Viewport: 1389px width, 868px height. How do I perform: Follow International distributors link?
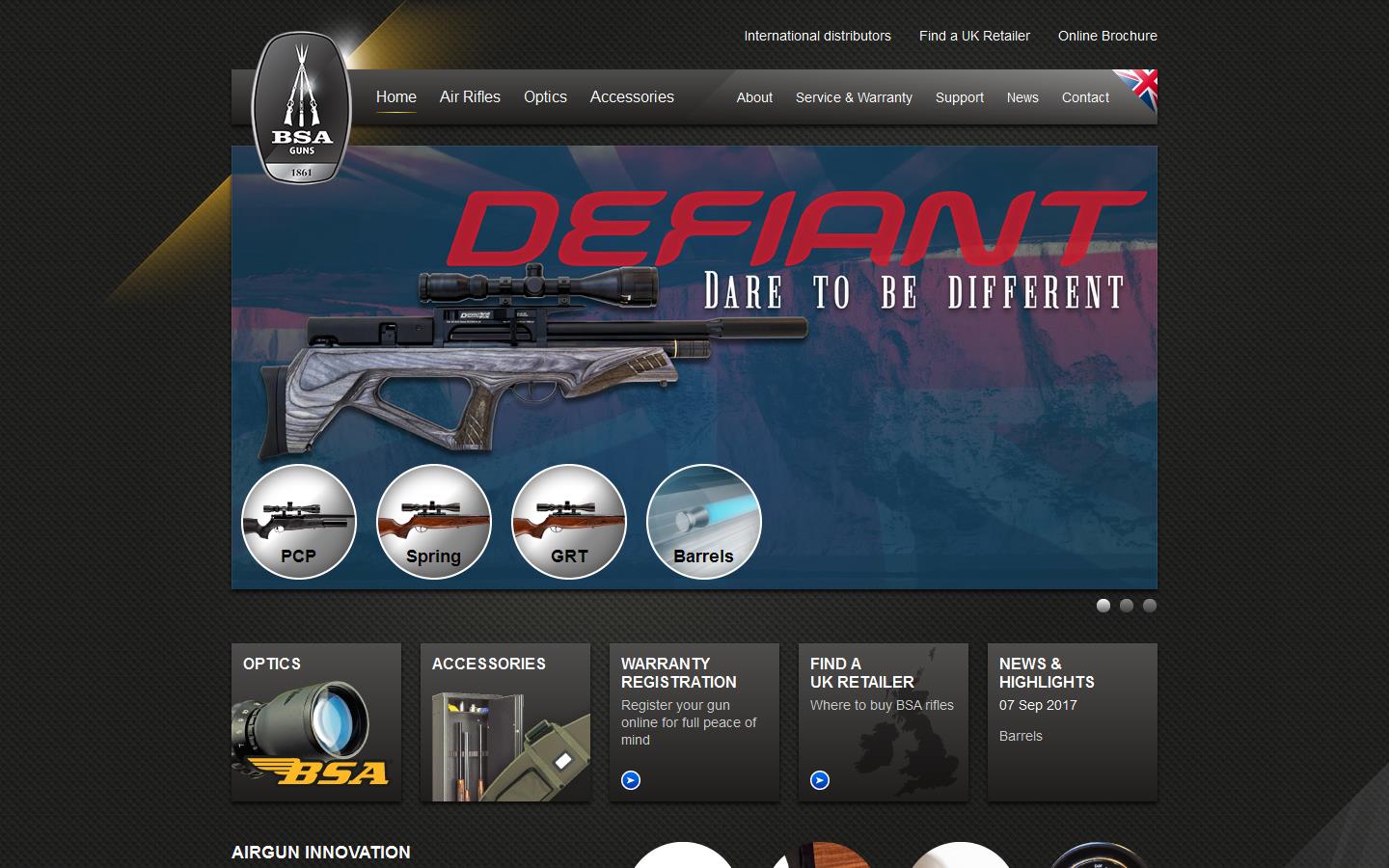click(x=817, y=36)
